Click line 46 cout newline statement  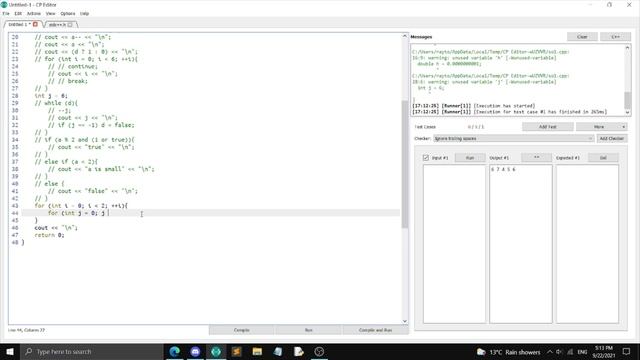click(56, 228)
